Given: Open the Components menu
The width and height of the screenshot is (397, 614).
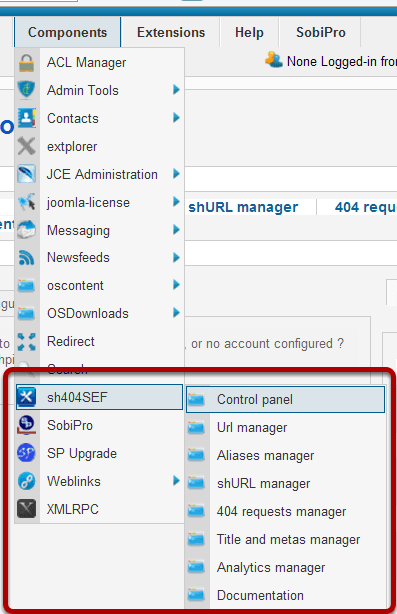Looking at the screenshot, I should point(67,32).
